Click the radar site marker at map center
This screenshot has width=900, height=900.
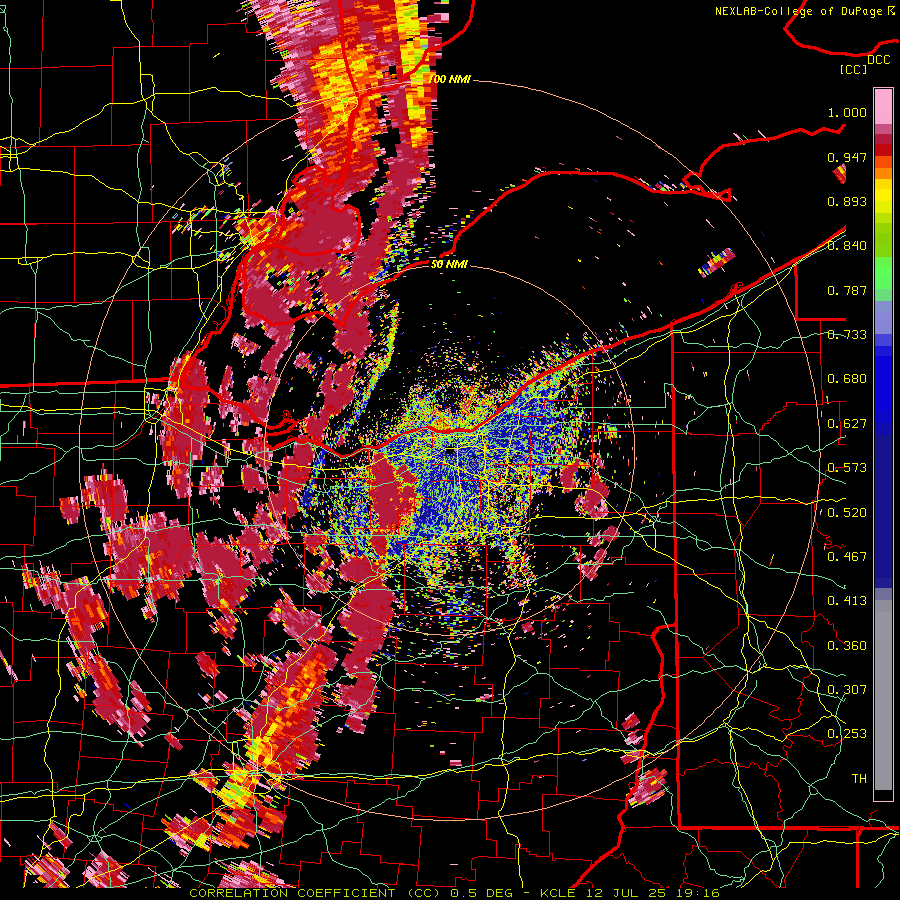(x=450, y=452)
